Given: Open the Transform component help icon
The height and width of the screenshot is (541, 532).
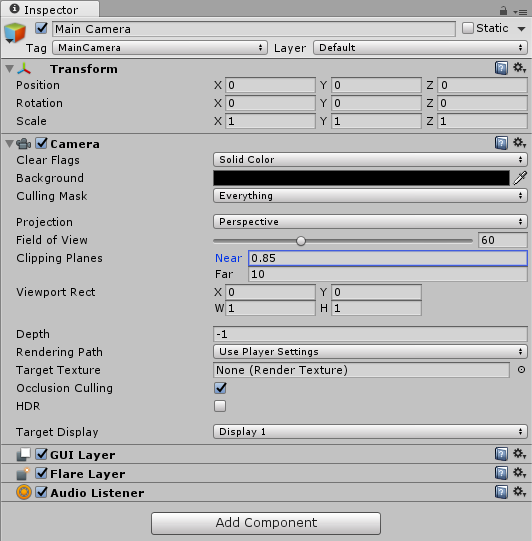Looking at the screenshot, I should click(501, 68).
